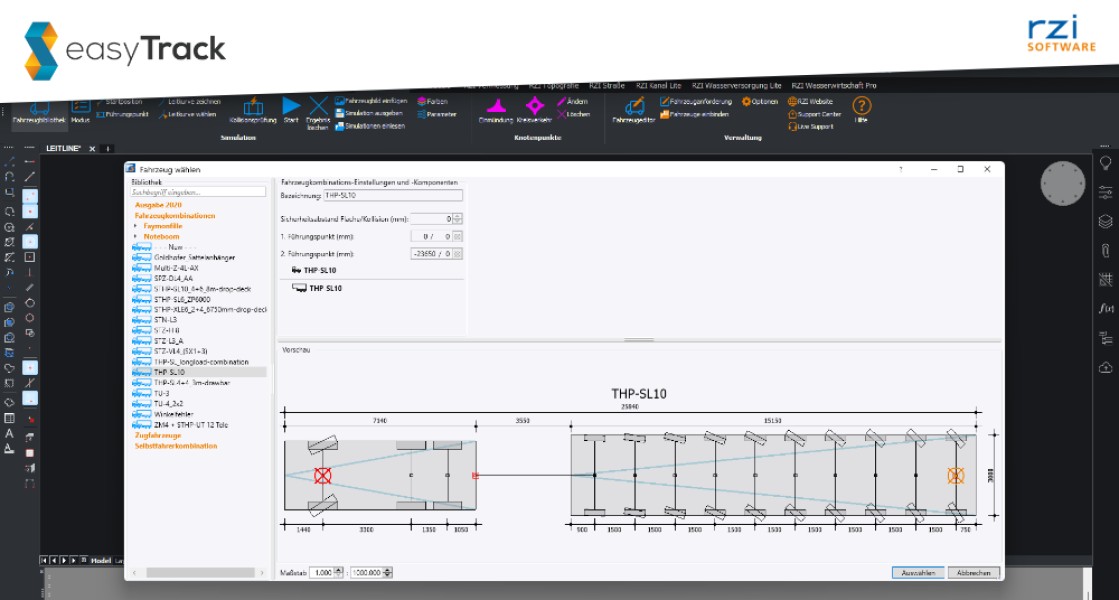Select the Führungspunkt tool
1119x600 pixels.
point(122,114)
